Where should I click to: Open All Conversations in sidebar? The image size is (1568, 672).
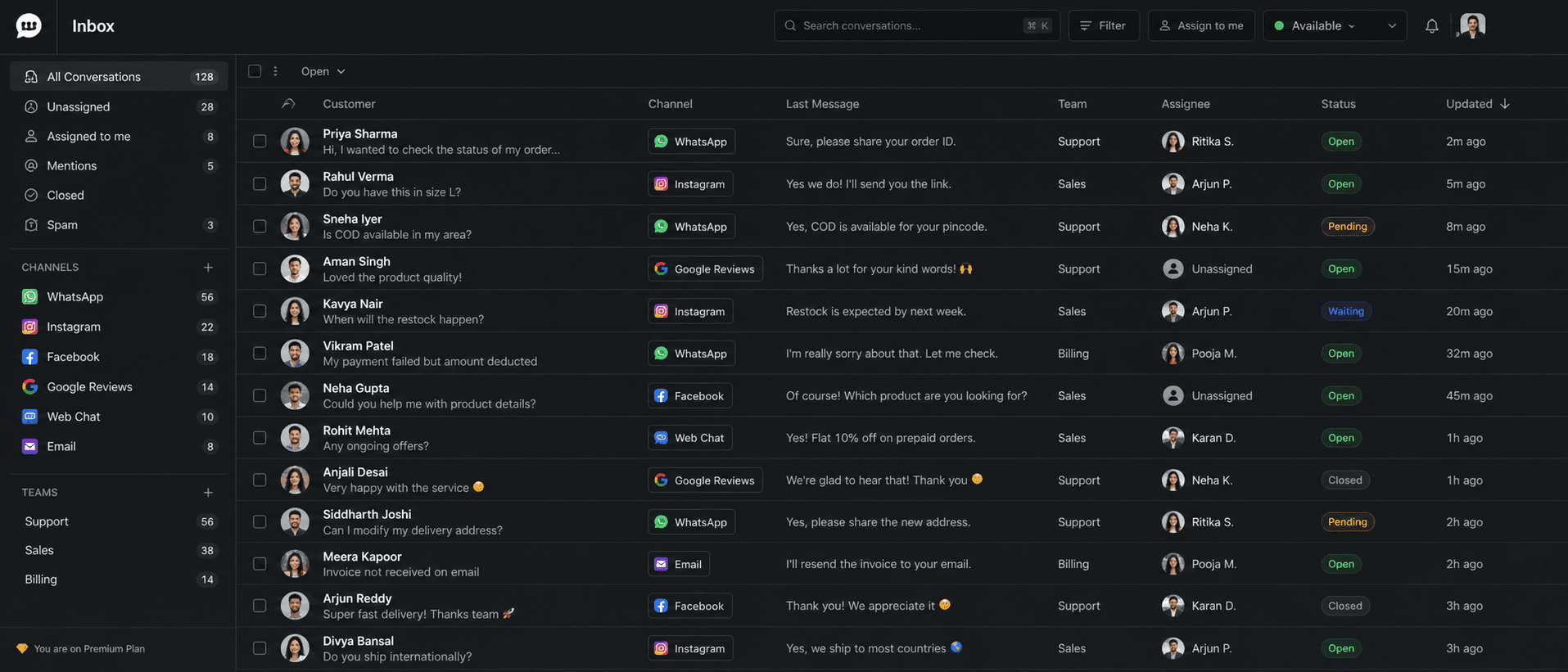click(x=119, y=77)
